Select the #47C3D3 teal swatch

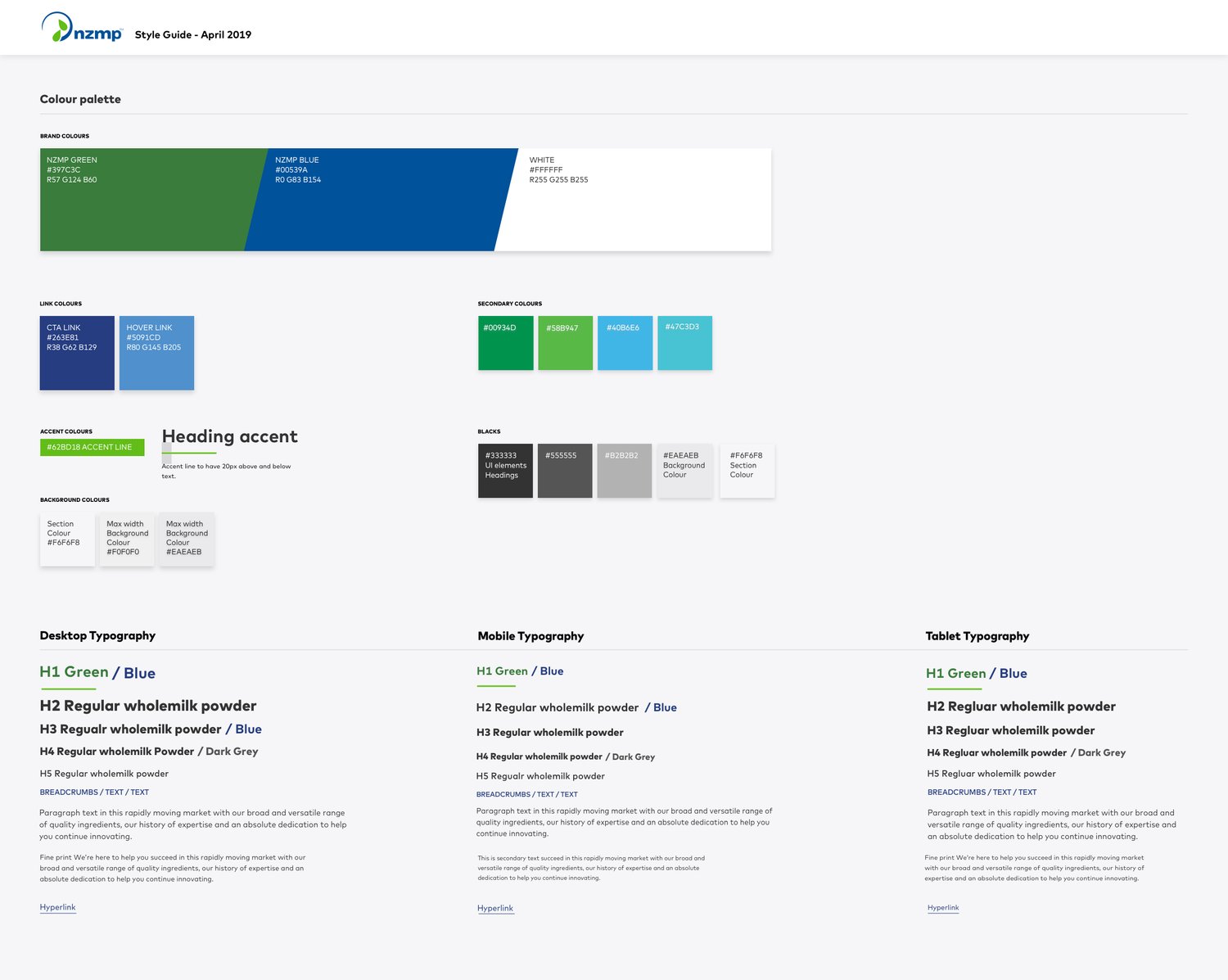[684, 343]
